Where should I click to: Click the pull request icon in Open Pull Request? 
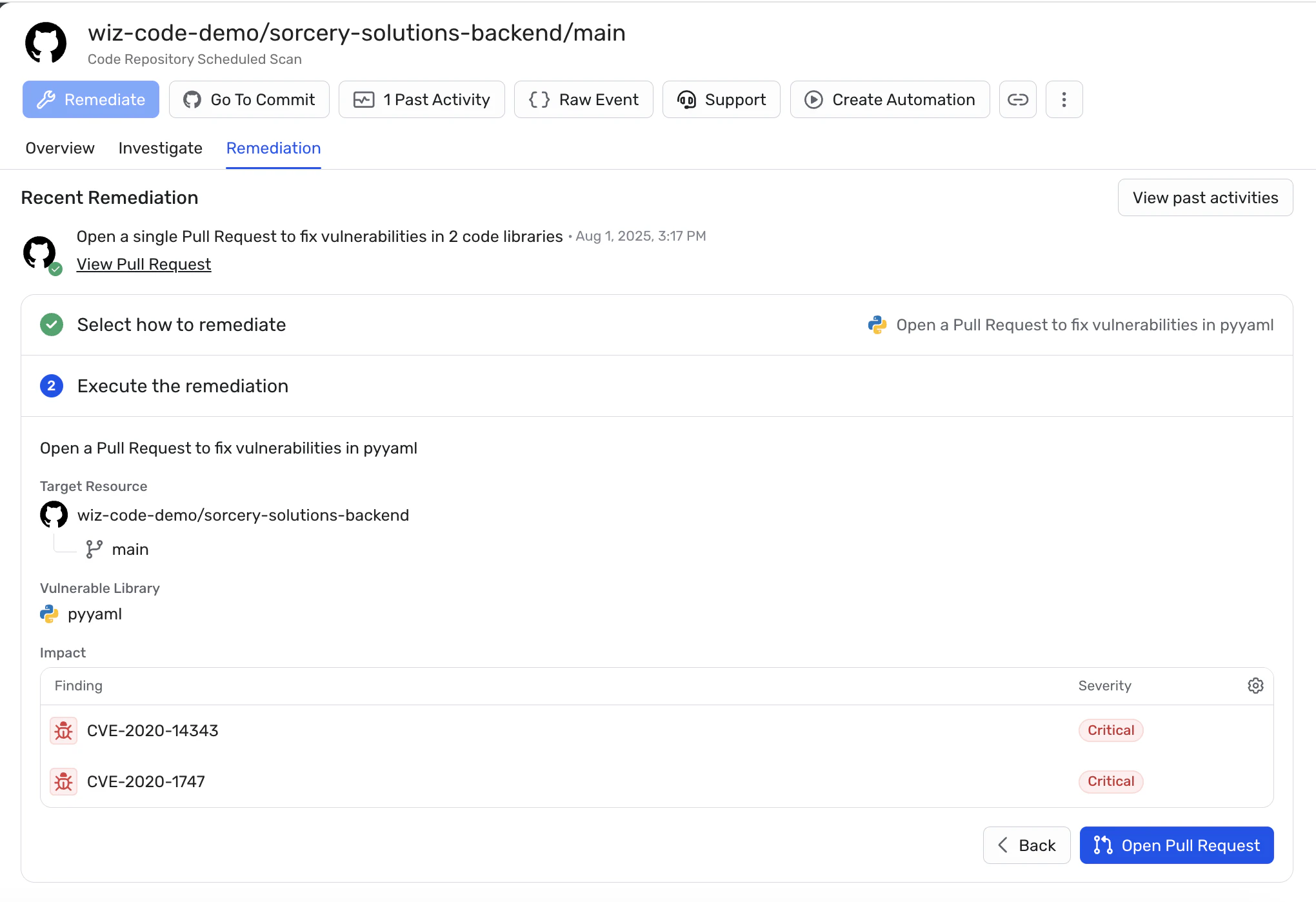click(x=1103, y=845)
